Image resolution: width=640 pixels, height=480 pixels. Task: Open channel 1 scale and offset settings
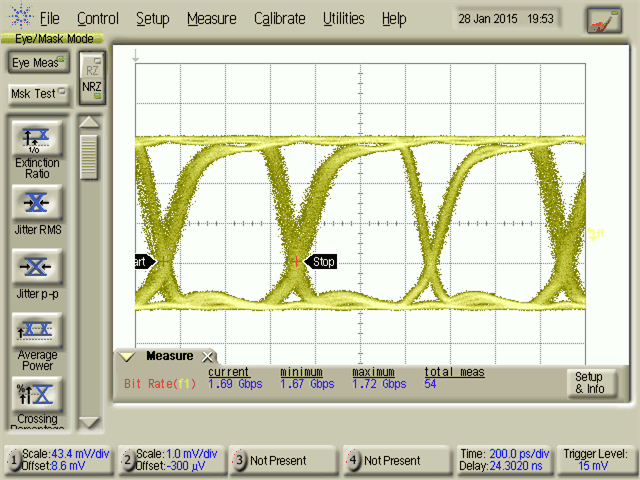[x=58, y=460]
